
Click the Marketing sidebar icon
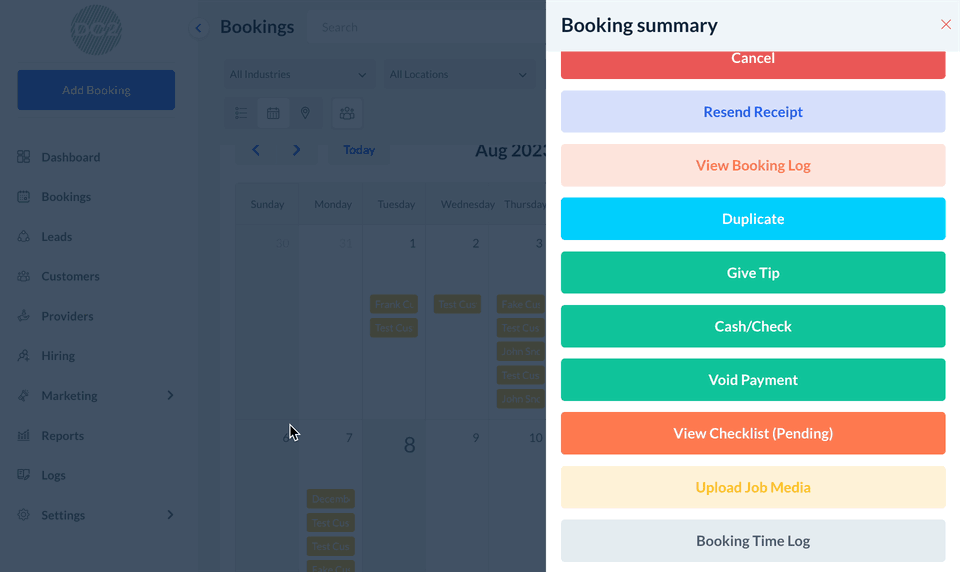23,396
